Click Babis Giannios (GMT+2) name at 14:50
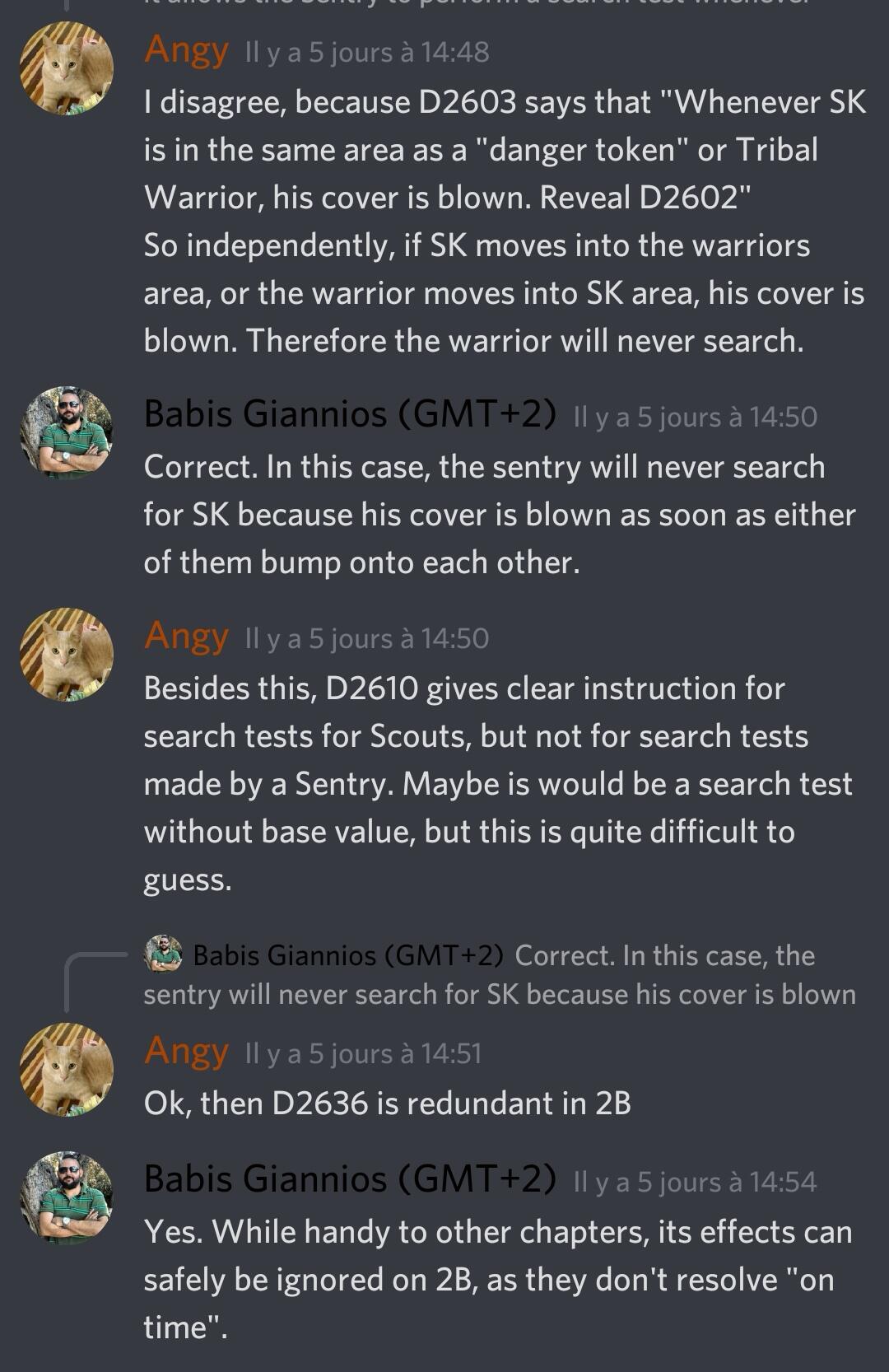889x1372 pixels. (350, 413)
